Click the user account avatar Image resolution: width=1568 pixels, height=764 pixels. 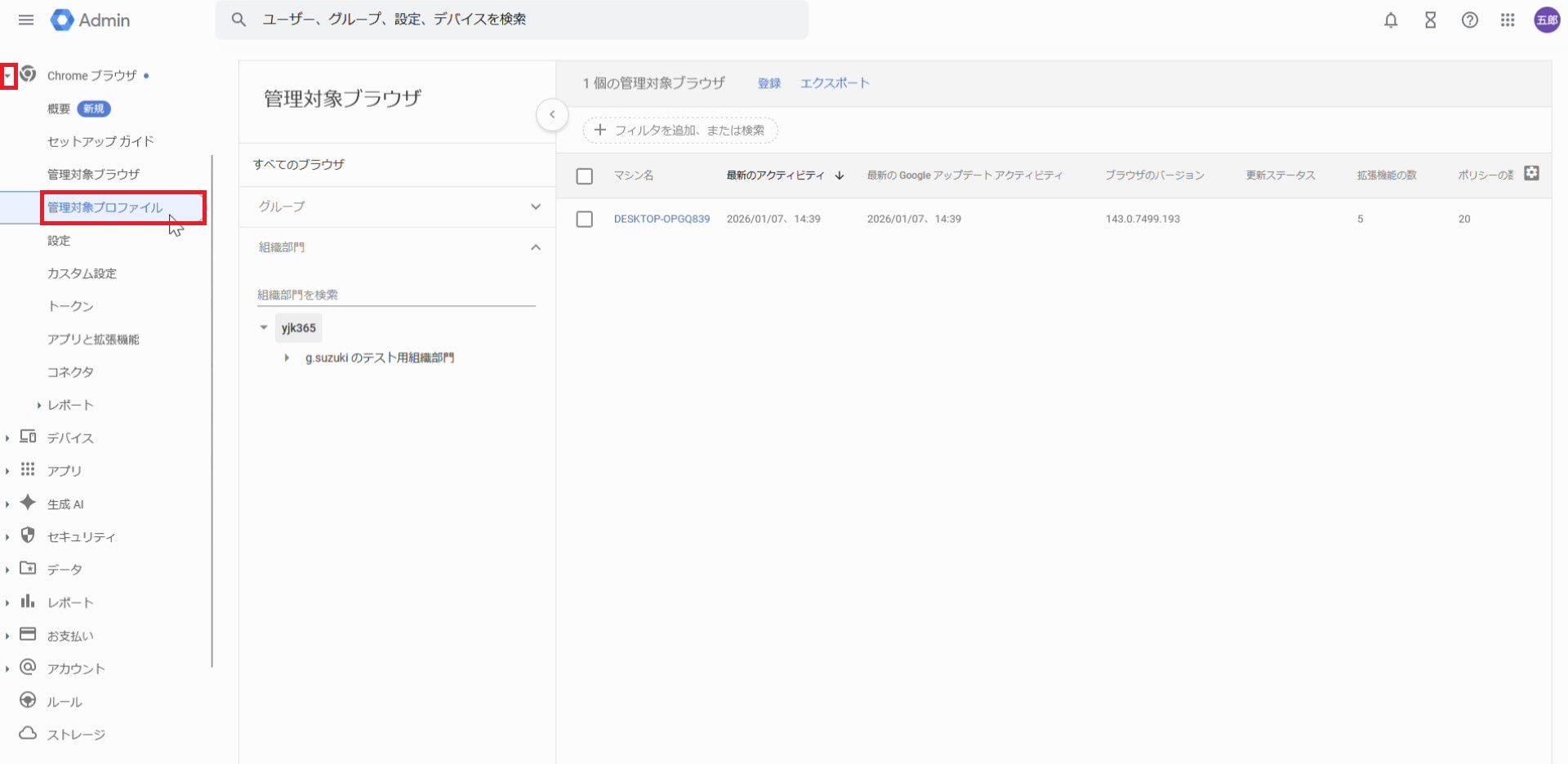(x=1546, y=20)
